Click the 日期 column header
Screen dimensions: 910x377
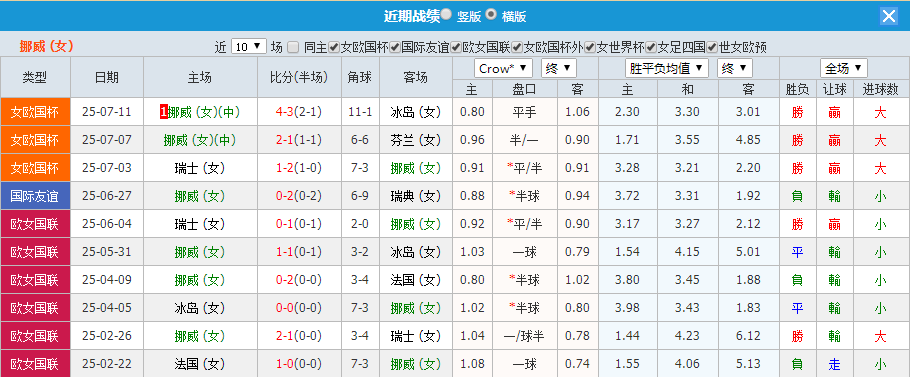107,77
